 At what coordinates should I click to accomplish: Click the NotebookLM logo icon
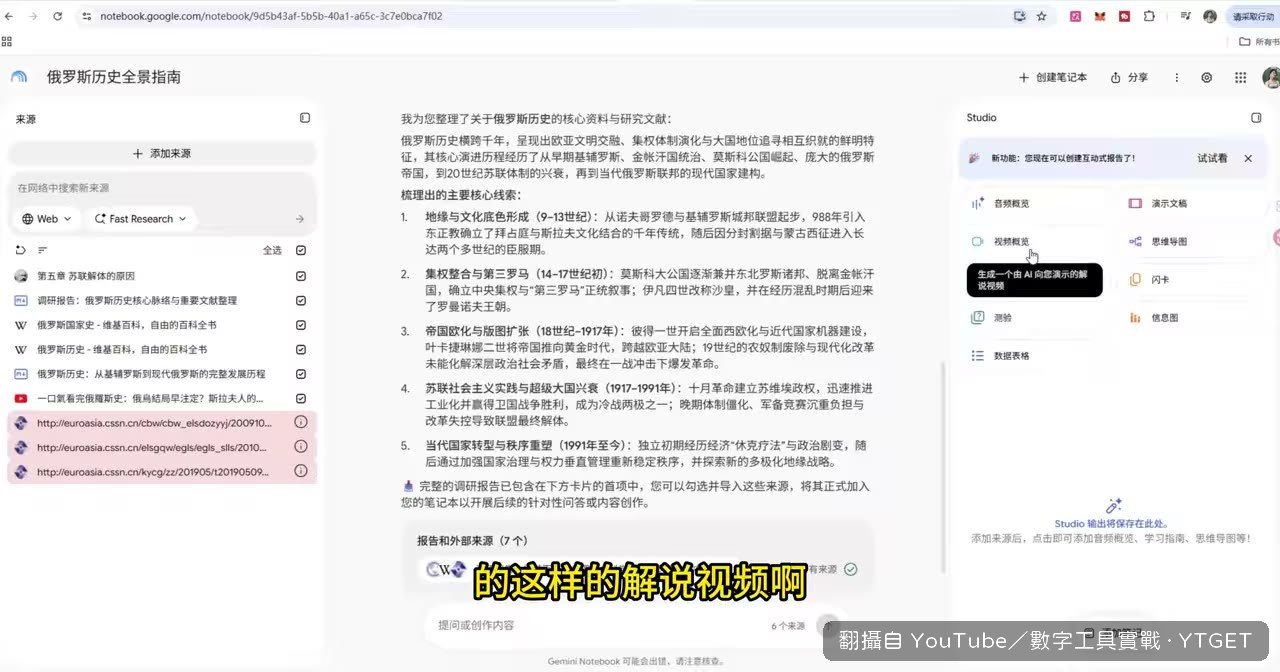pyautogui.click(x=19, y=77)
